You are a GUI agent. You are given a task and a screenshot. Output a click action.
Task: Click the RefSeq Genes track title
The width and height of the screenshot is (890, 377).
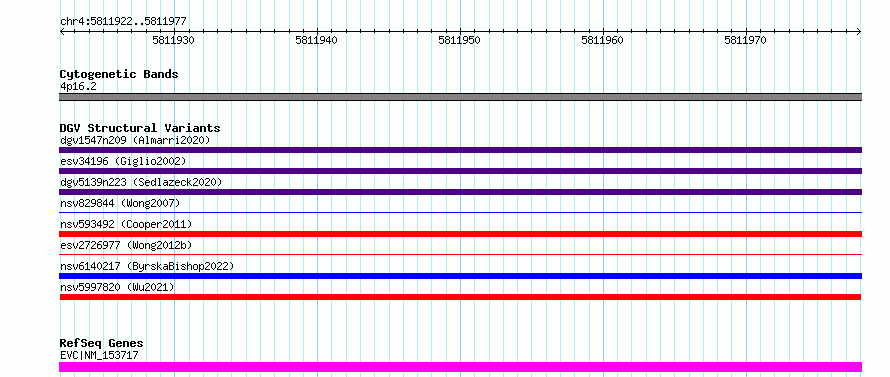[x=101, y=344]
